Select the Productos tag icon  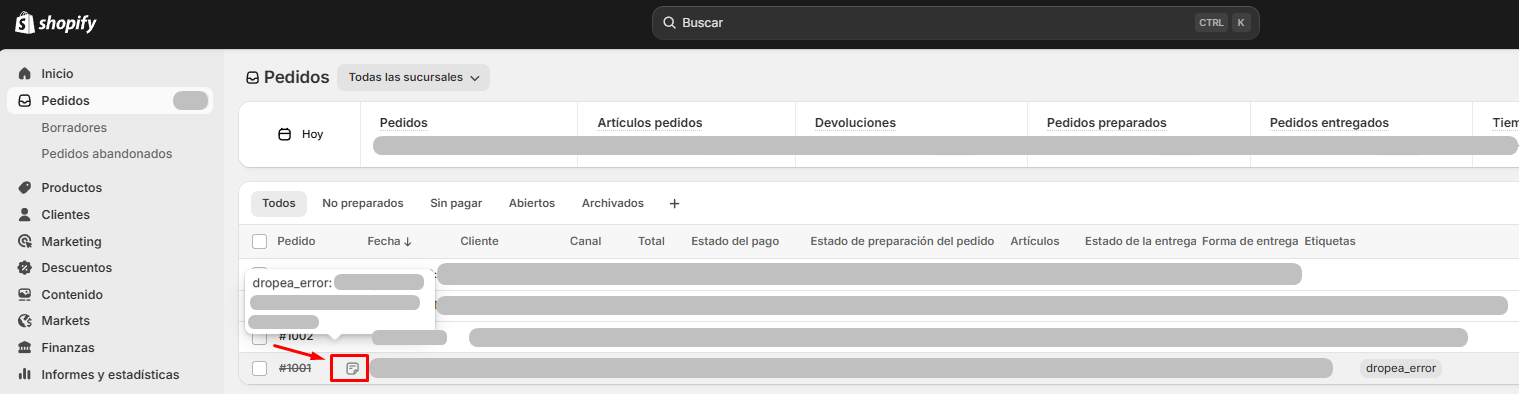[25, 188]
